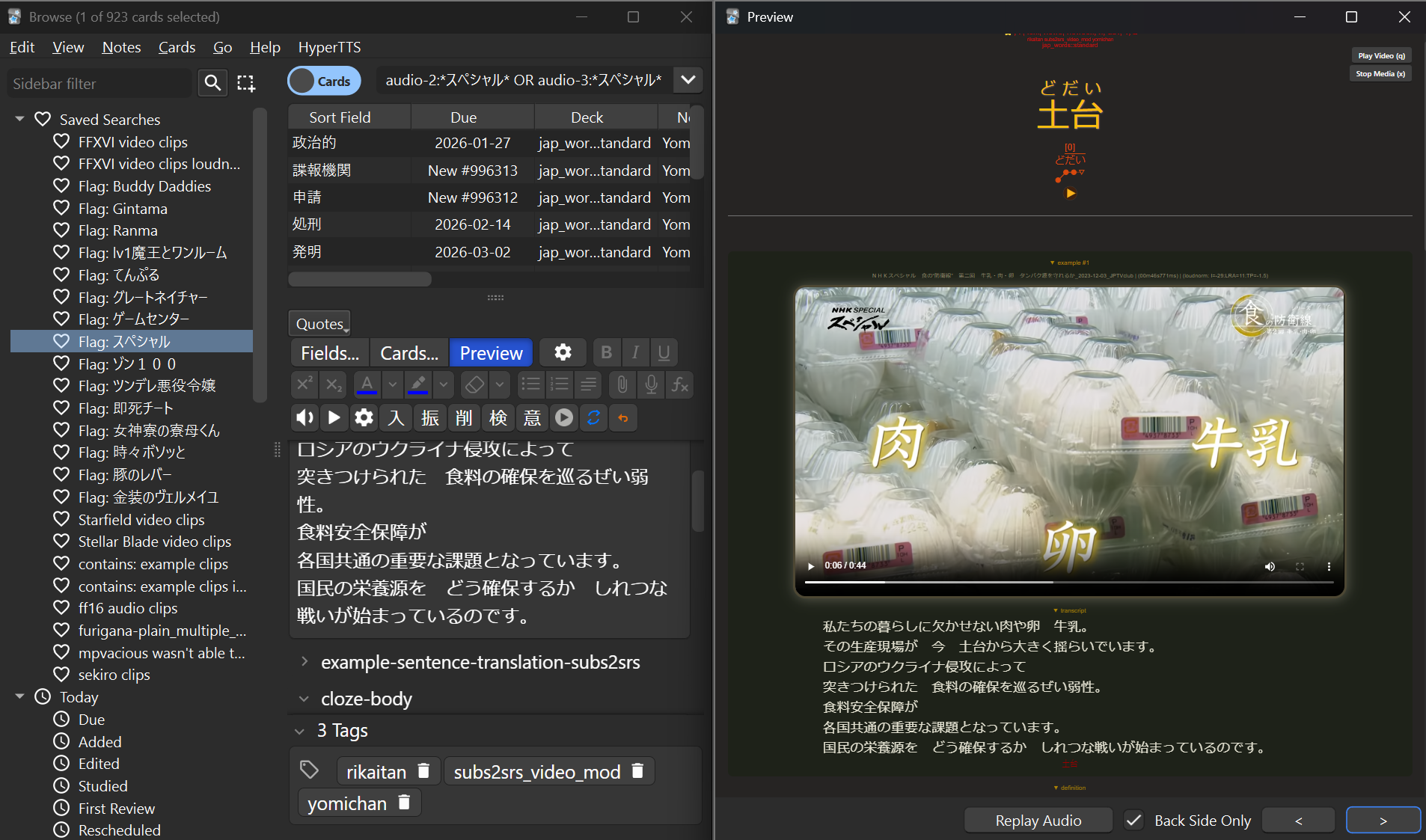Delete the yomichan tag

click(x=404, y=803)
